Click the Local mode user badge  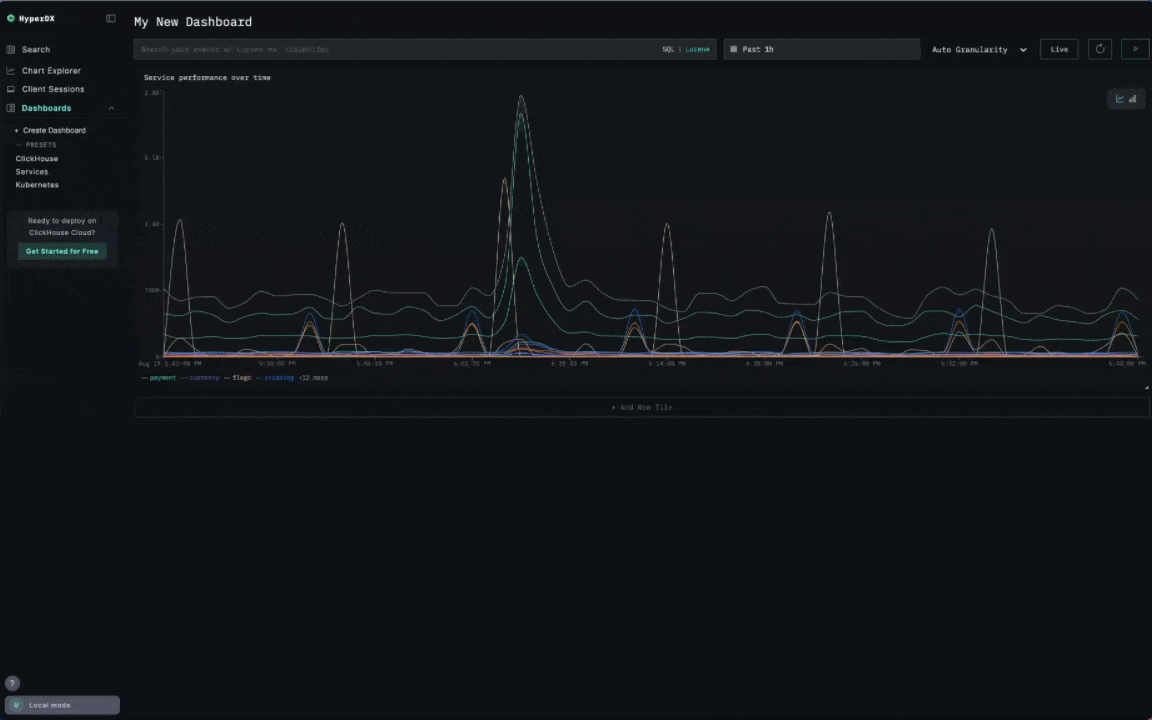(62, 705)
